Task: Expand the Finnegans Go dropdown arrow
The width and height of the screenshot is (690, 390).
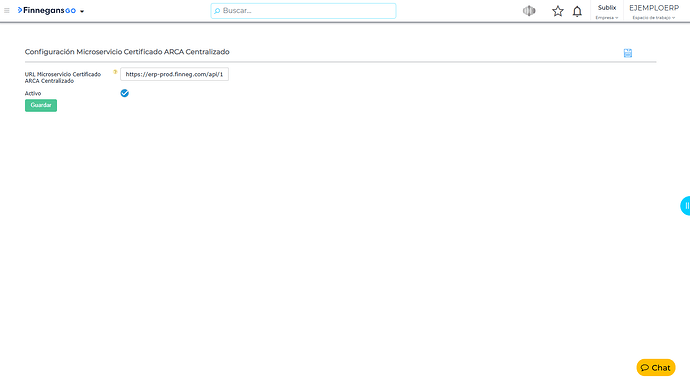Action: click(x=82, y=11)
